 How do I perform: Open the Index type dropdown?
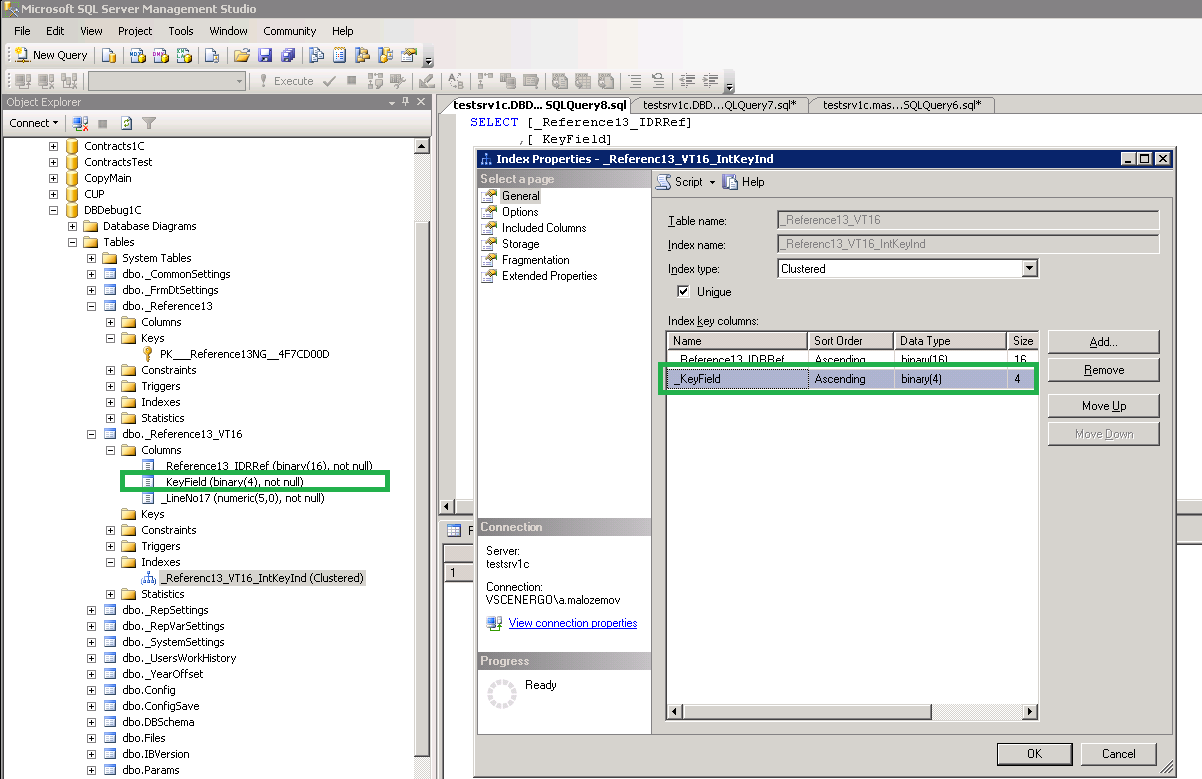click(1029, 268)
